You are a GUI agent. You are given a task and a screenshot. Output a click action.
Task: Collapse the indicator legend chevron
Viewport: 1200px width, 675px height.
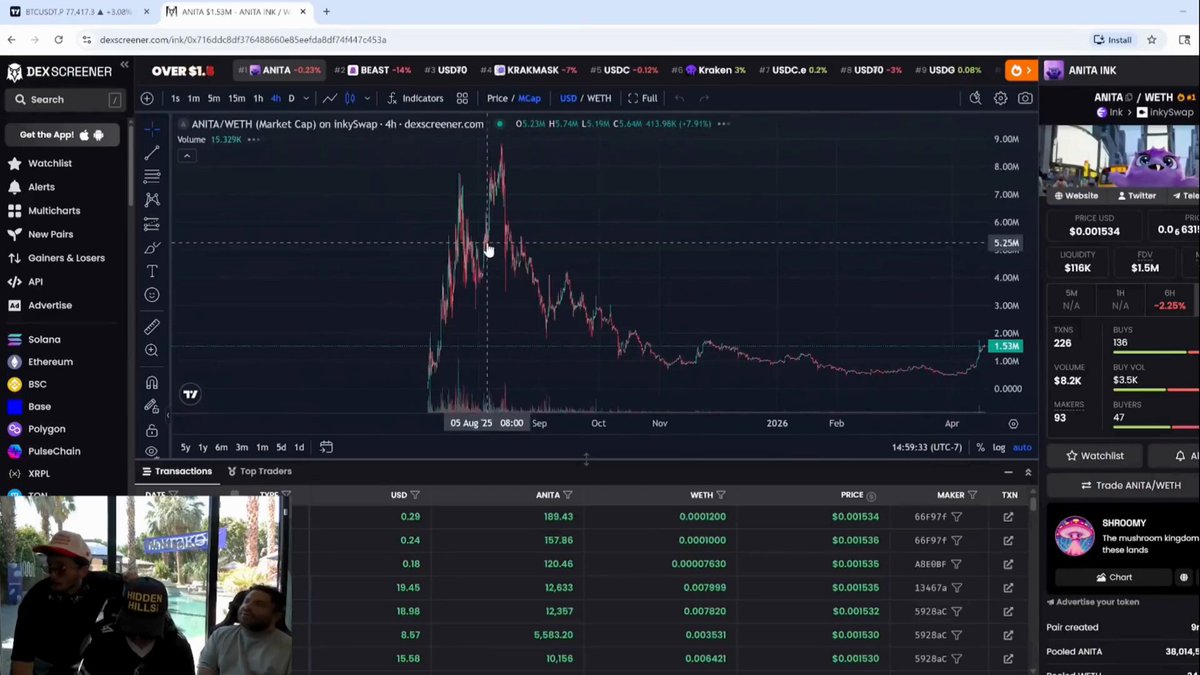187,156
